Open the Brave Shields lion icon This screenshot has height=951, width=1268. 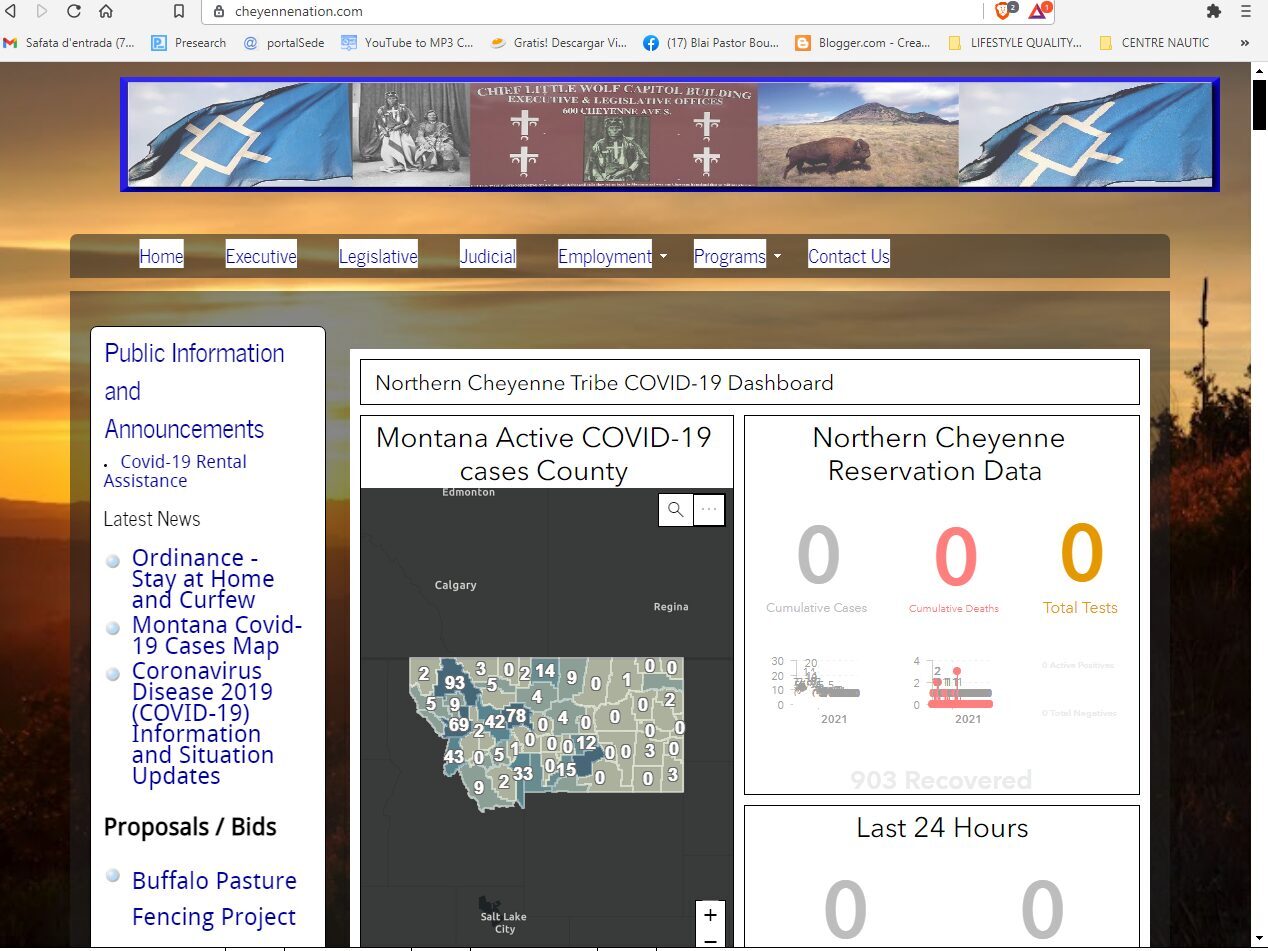[x=1003, y=11]
